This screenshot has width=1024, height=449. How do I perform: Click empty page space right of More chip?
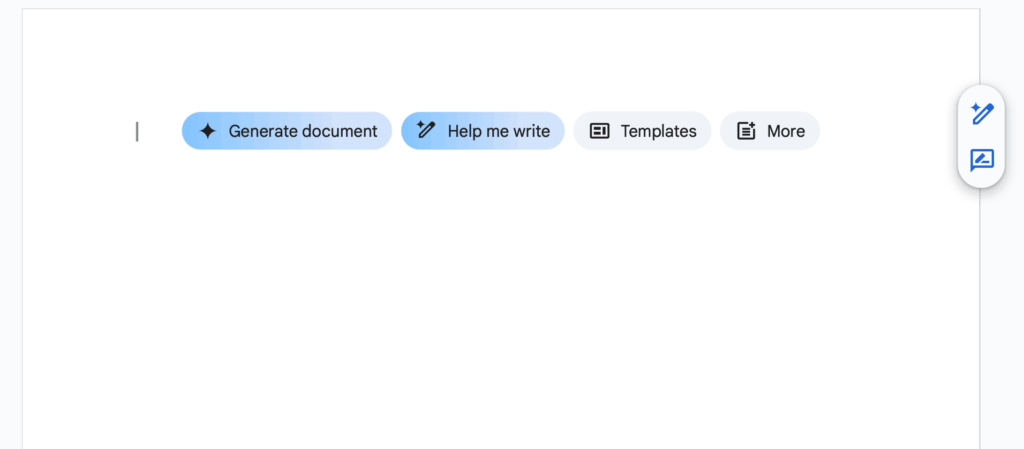pos(880,131)
